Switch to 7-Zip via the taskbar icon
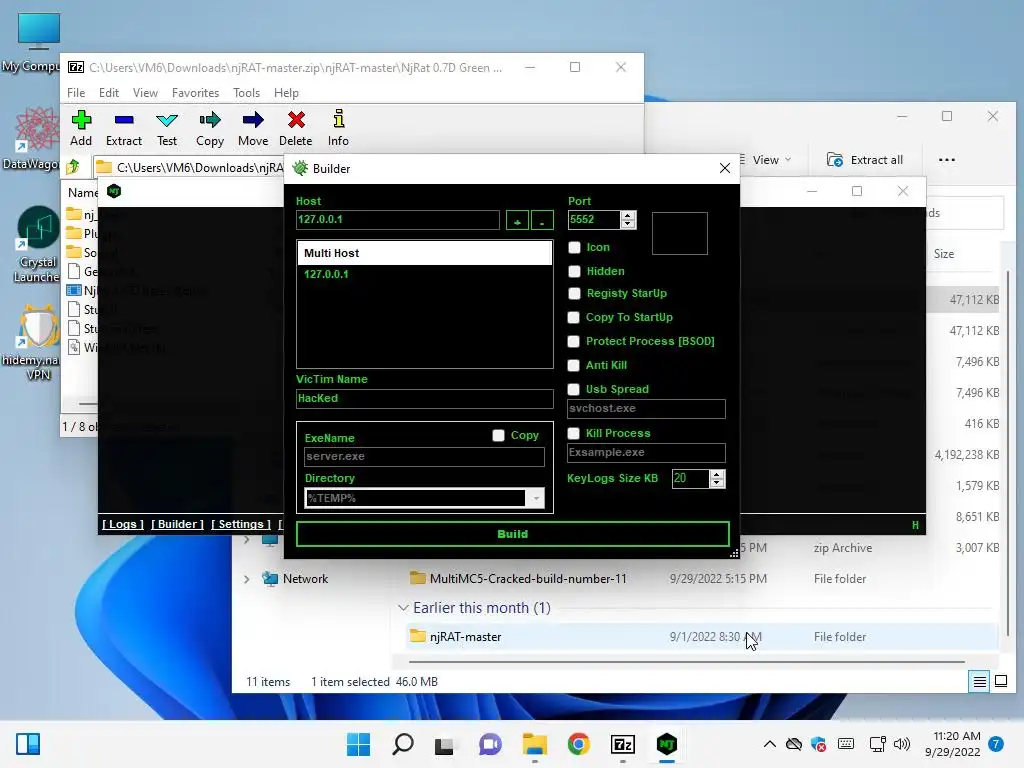1024x768 pixels. coord(622,744)
